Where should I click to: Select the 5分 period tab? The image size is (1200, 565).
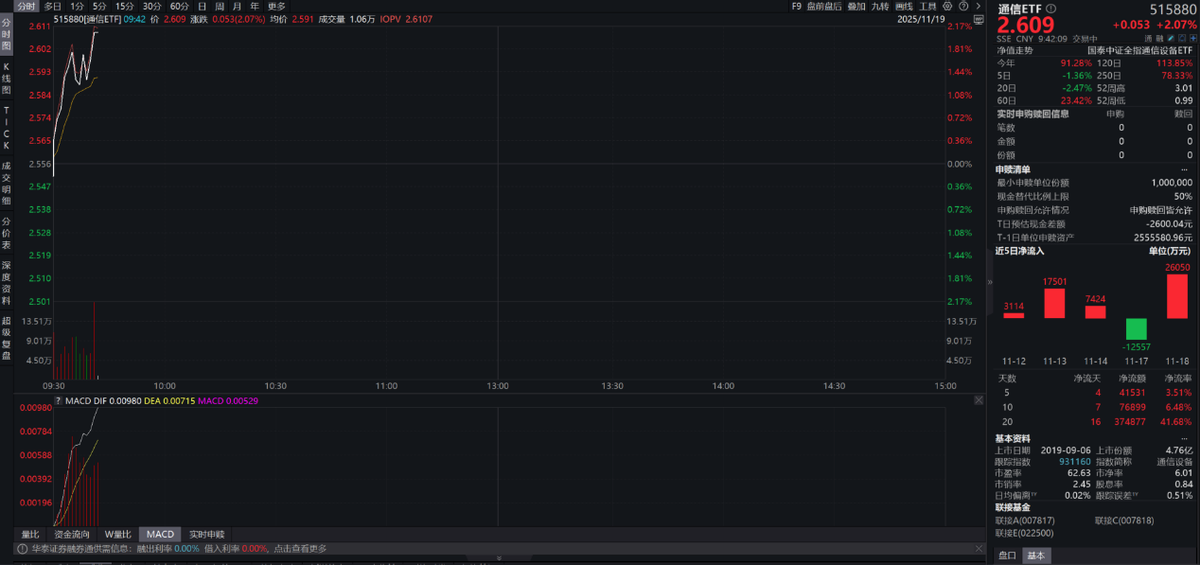(99, 6)
